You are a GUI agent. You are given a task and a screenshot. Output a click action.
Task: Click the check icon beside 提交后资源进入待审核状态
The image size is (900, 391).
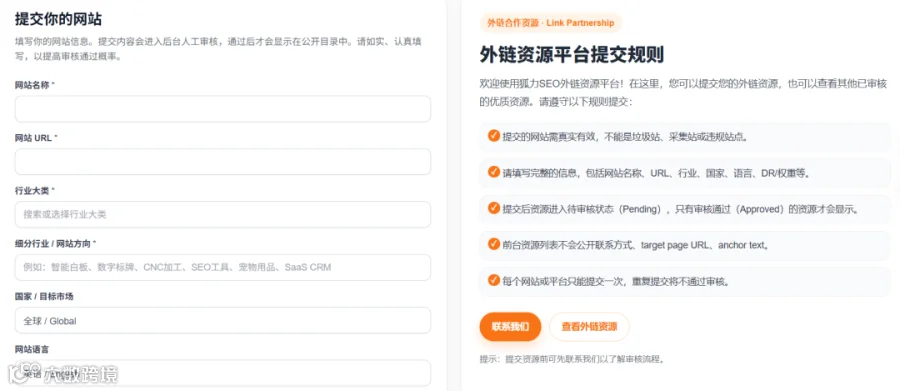(494, 208)
